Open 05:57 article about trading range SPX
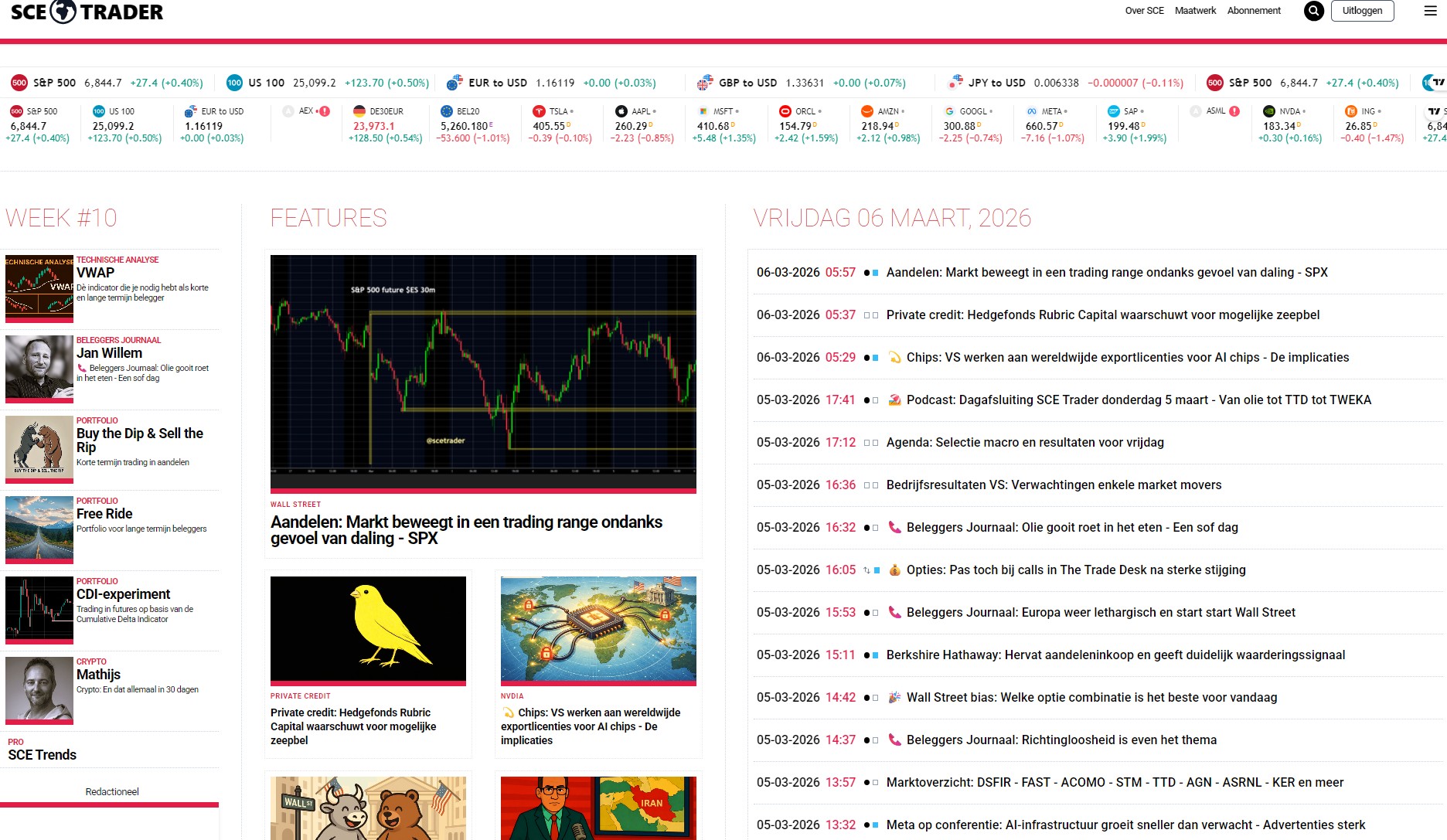Screen dimensions: 1447x840 click(x=1107, y=272)
